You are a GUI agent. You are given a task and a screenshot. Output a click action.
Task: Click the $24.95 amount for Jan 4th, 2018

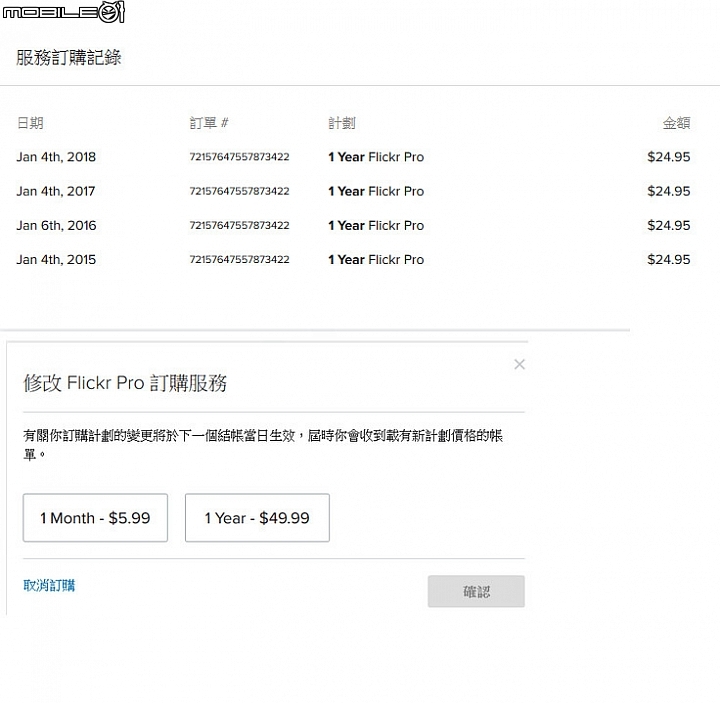coord(669,157)
